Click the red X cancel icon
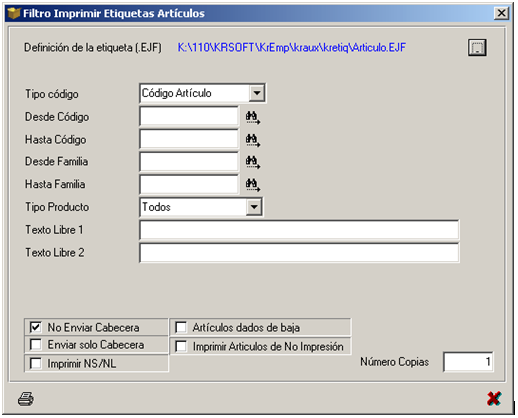518x418 pixels. [494, 398]
